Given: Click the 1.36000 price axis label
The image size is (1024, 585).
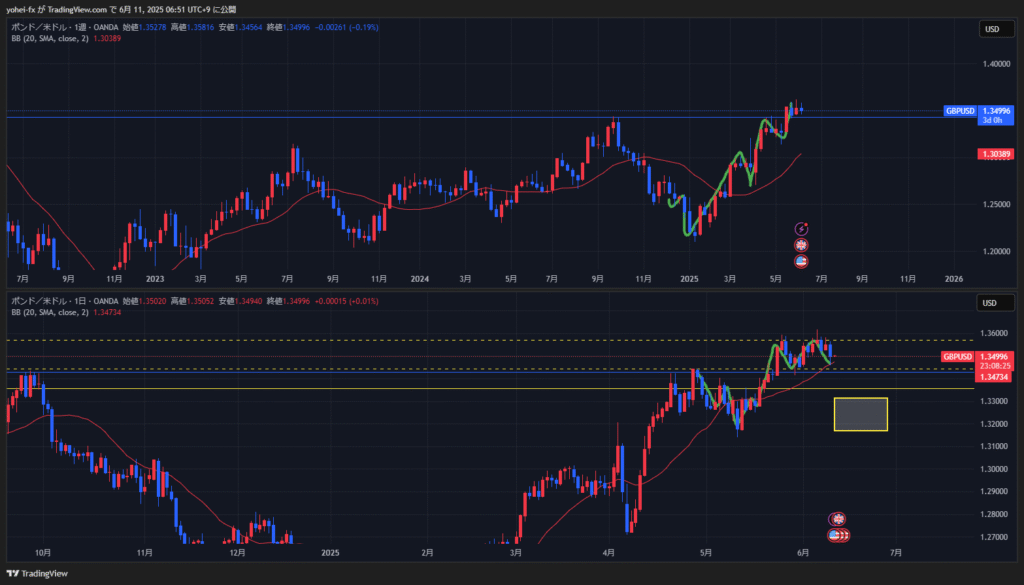Looking at the screenshot, I should tap(993, 334).
